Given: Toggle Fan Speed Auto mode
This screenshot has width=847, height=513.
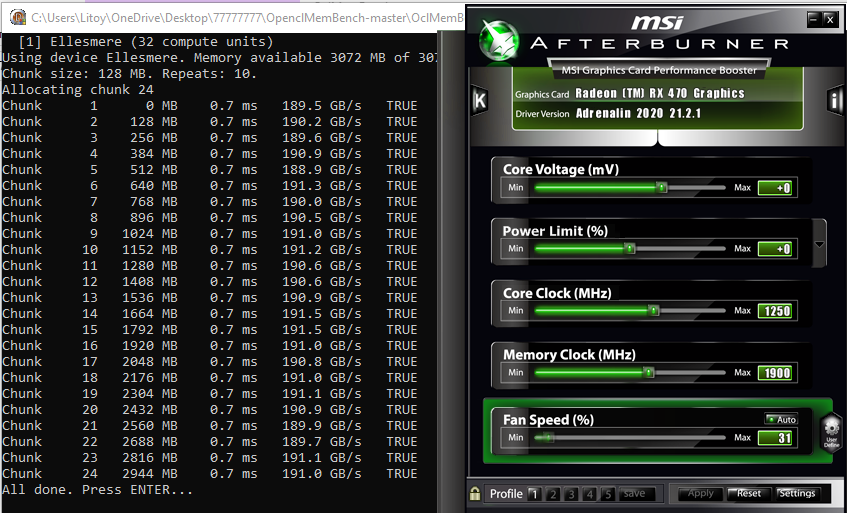Looking at the screenshot, I should (781, 420).
